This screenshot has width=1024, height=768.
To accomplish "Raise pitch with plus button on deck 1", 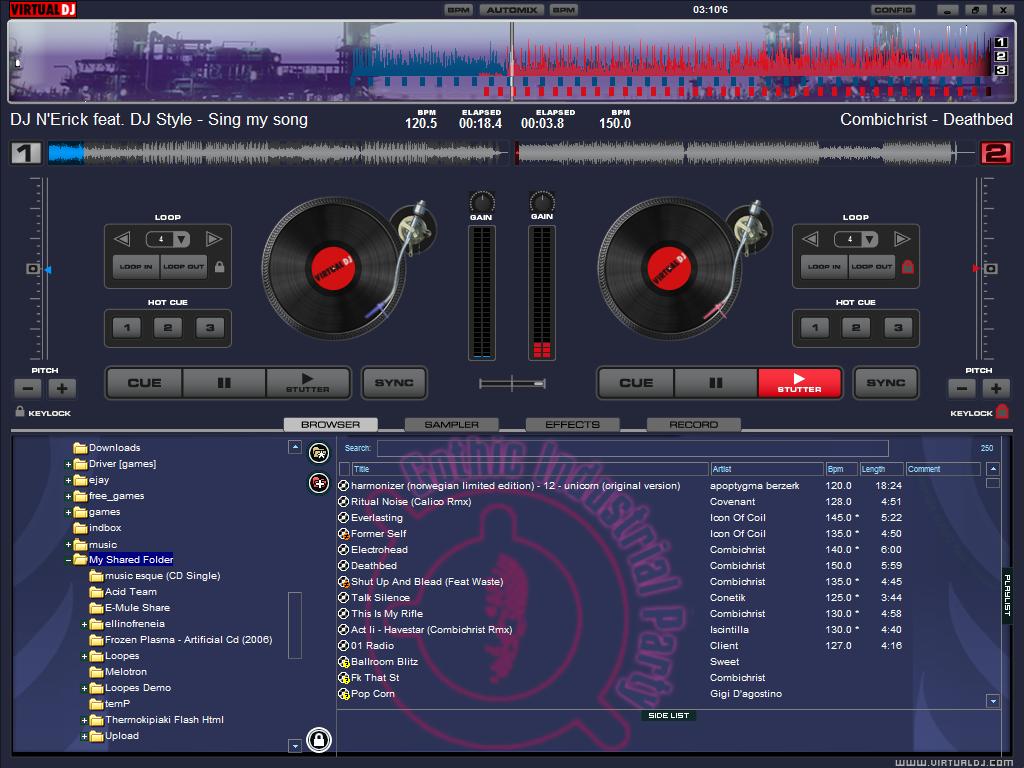I will tap(62, 389).
